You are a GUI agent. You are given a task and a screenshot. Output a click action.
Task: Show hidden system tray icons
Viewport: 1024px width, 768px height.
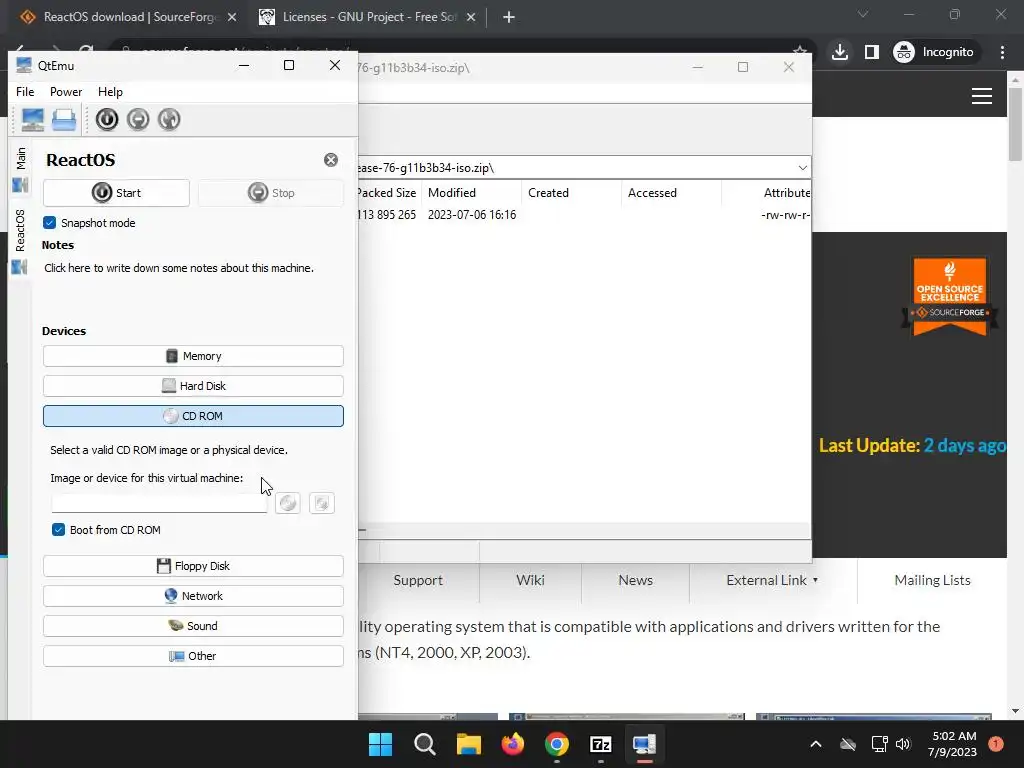coord(816,744)
